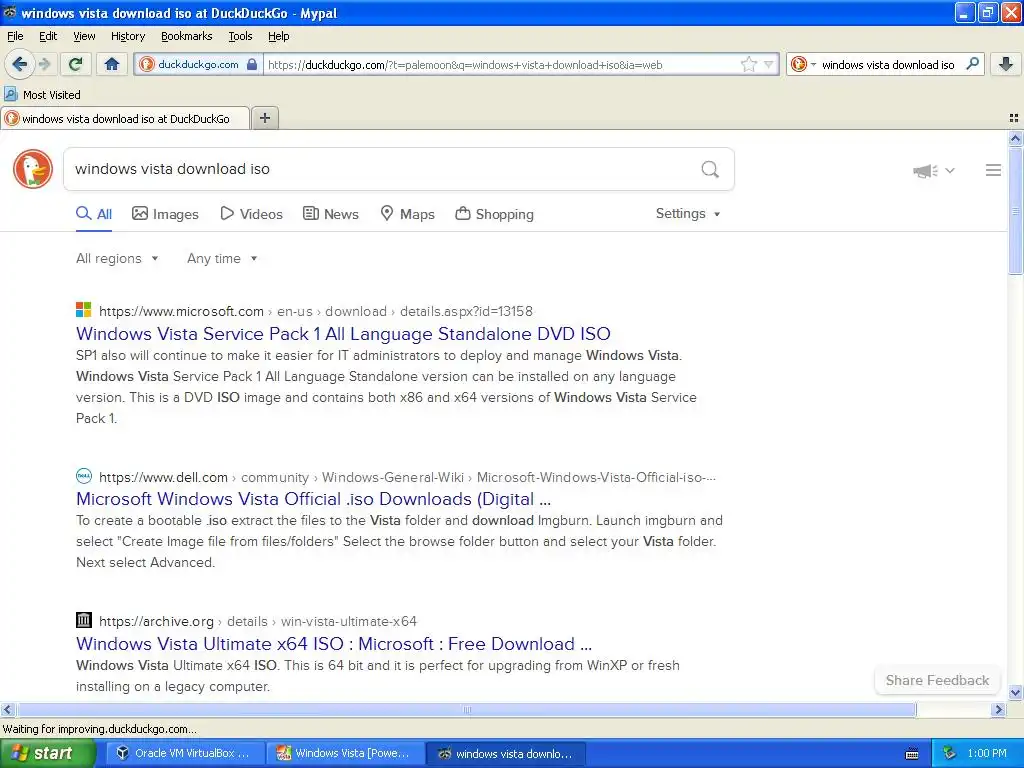This screenshot has height=768, width=1024.
Task: Click the Microsoft favicon in first result
Action: pyautogui.click(x=84, y=310)
